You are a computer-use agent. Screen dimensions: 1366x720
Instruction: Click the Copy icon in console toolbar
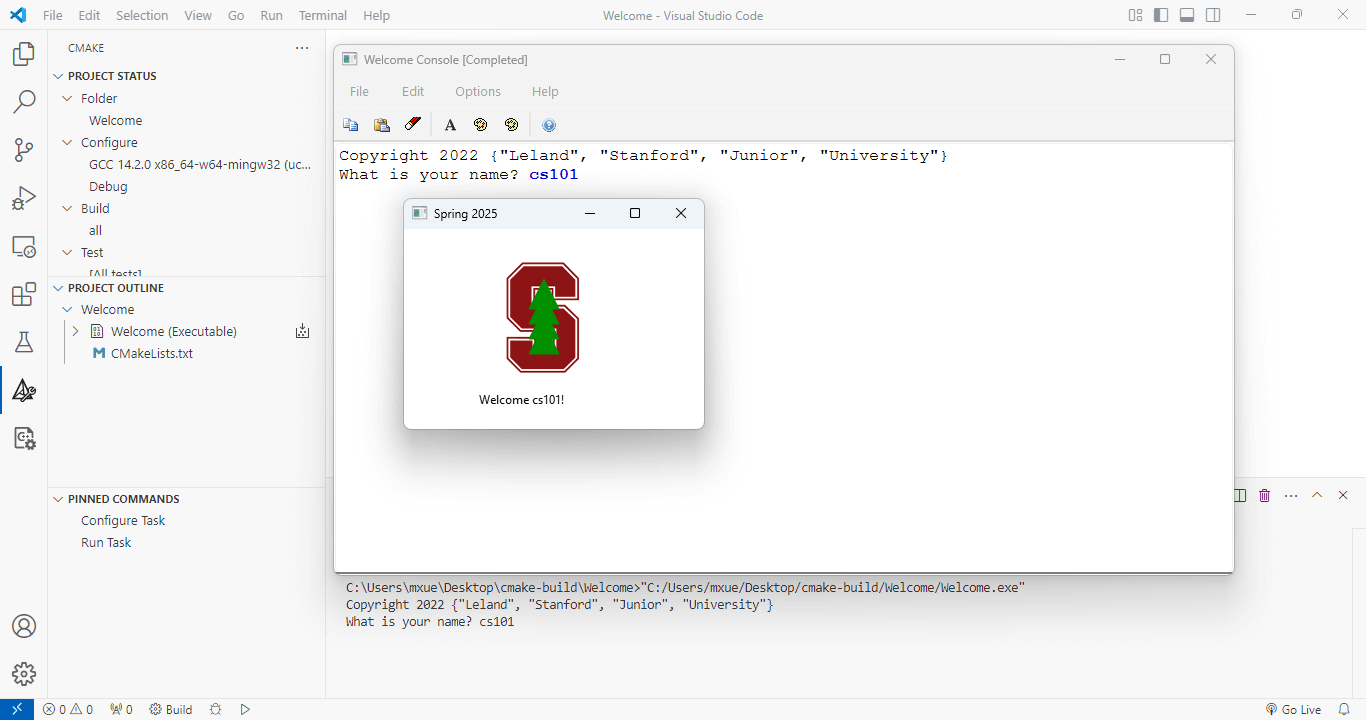351,125
